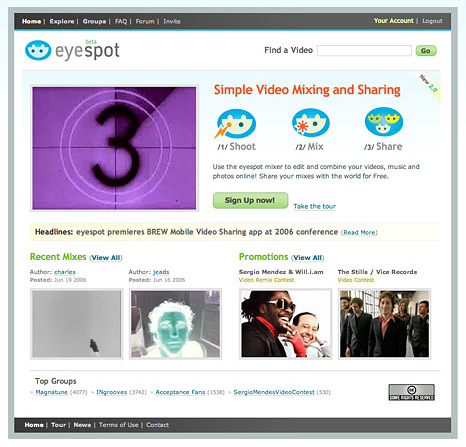
Task: Click the Promotions heading
Action: [263, 257]
